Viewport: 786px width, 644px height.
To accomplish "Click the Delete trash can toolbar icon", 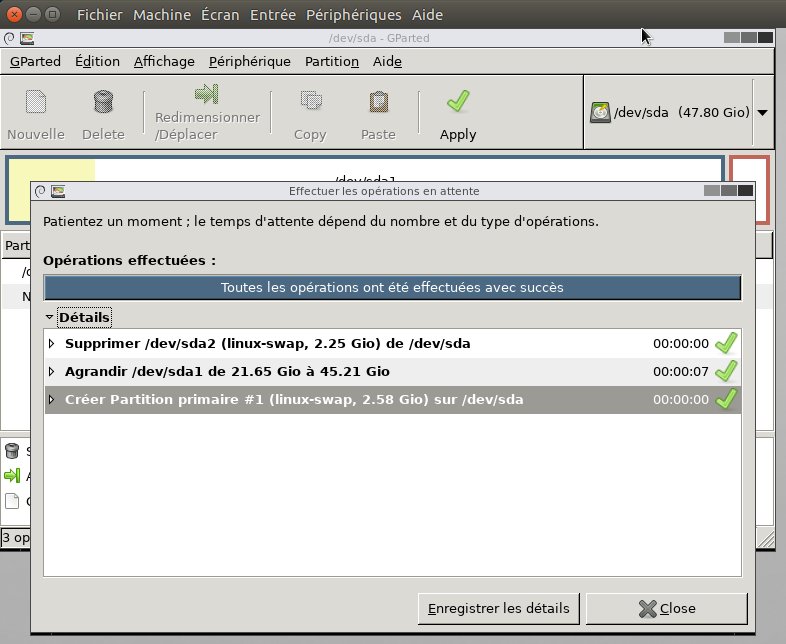I will (103, 102).
